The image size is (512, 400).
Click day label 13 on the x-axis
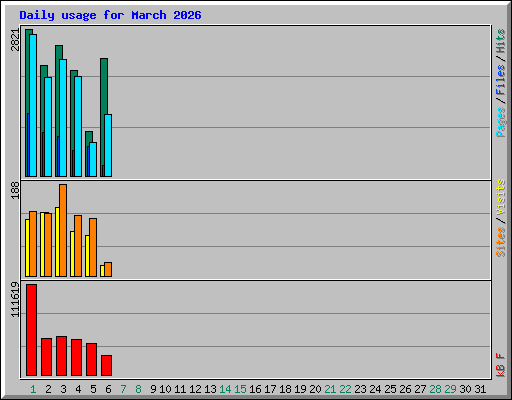pos(210,389)
